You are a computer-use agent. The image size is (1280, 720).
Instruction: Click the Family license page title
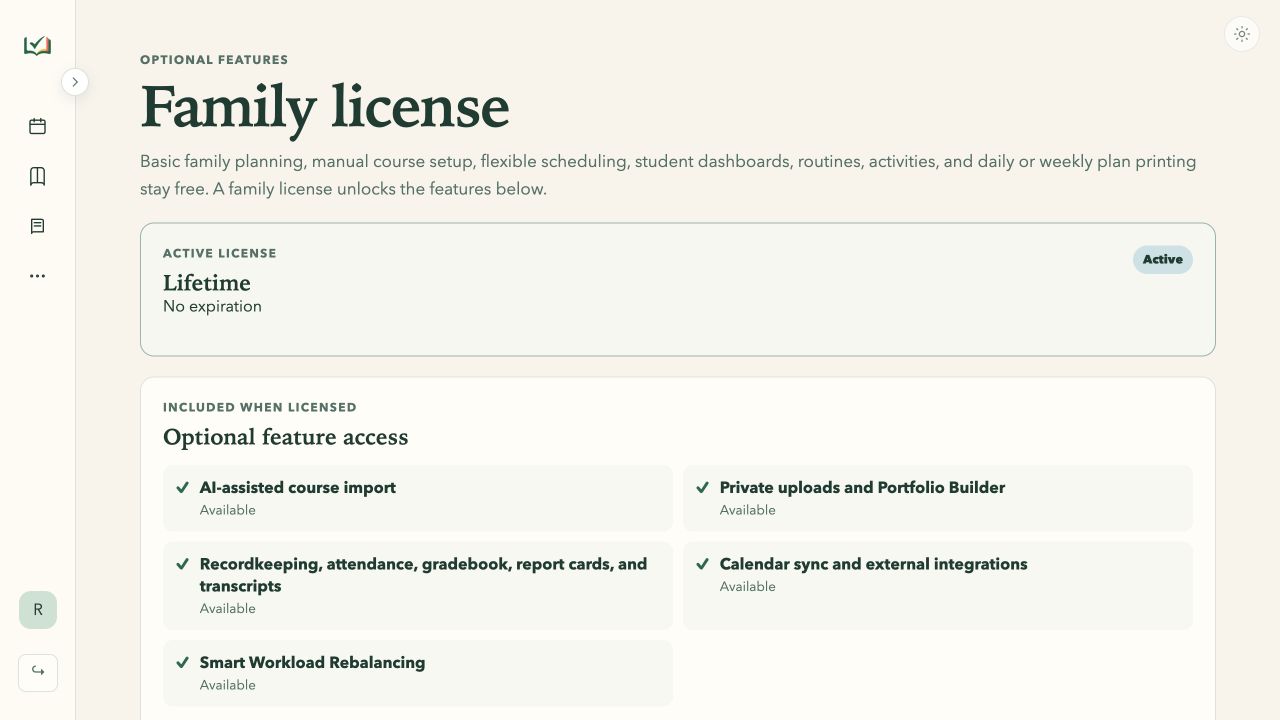(x=325, y=108)
